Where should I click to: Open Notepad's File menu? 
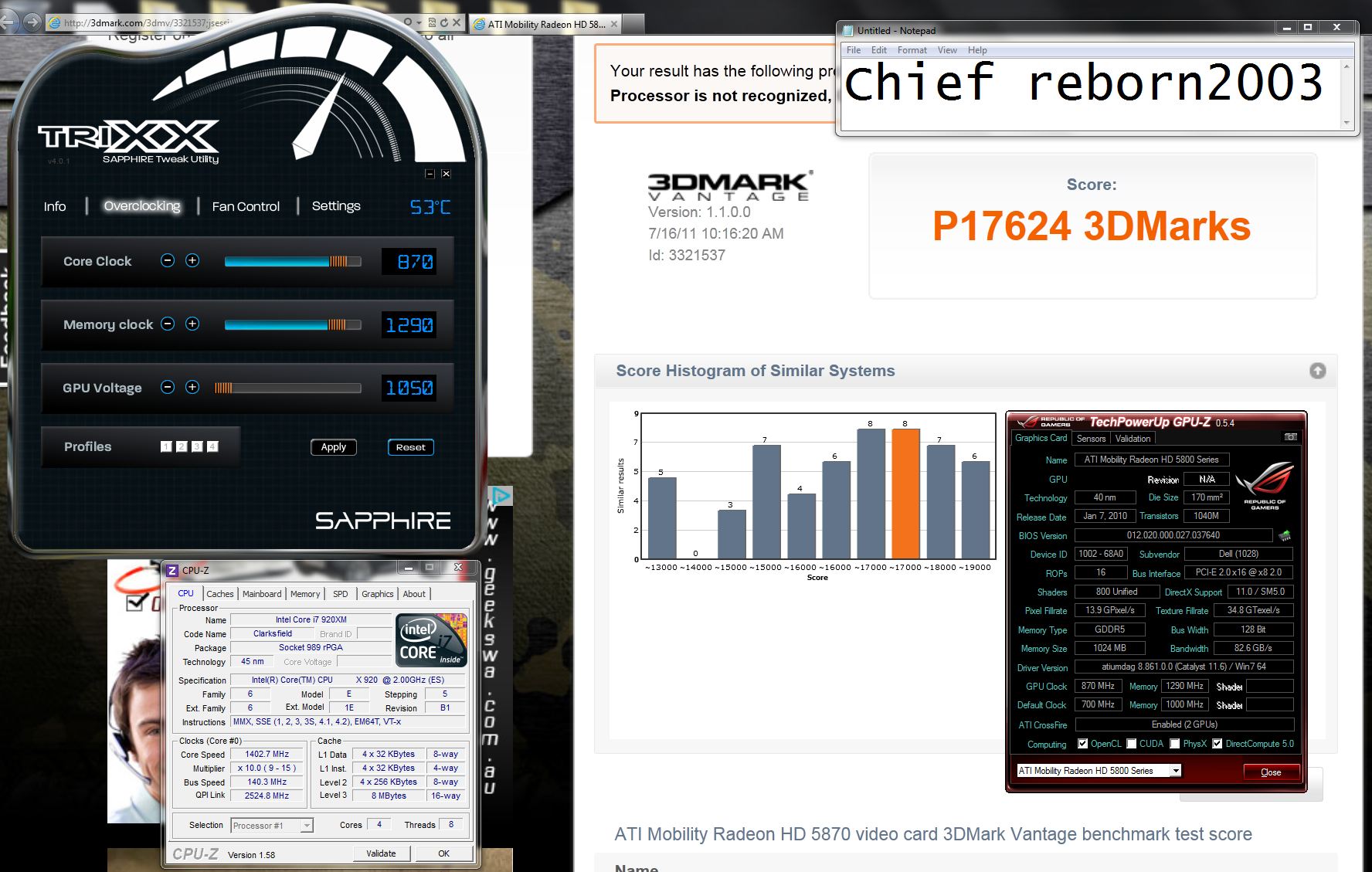point(854,50)
